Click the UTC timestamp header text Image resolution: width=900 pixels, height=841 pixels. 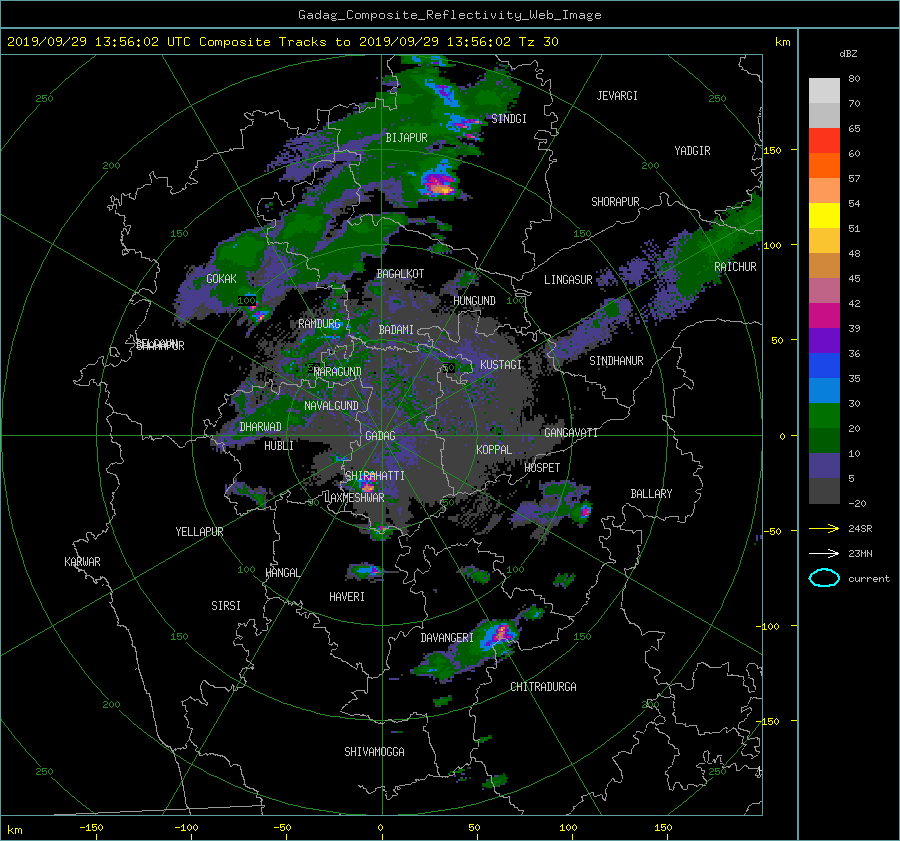coord(282,42)
